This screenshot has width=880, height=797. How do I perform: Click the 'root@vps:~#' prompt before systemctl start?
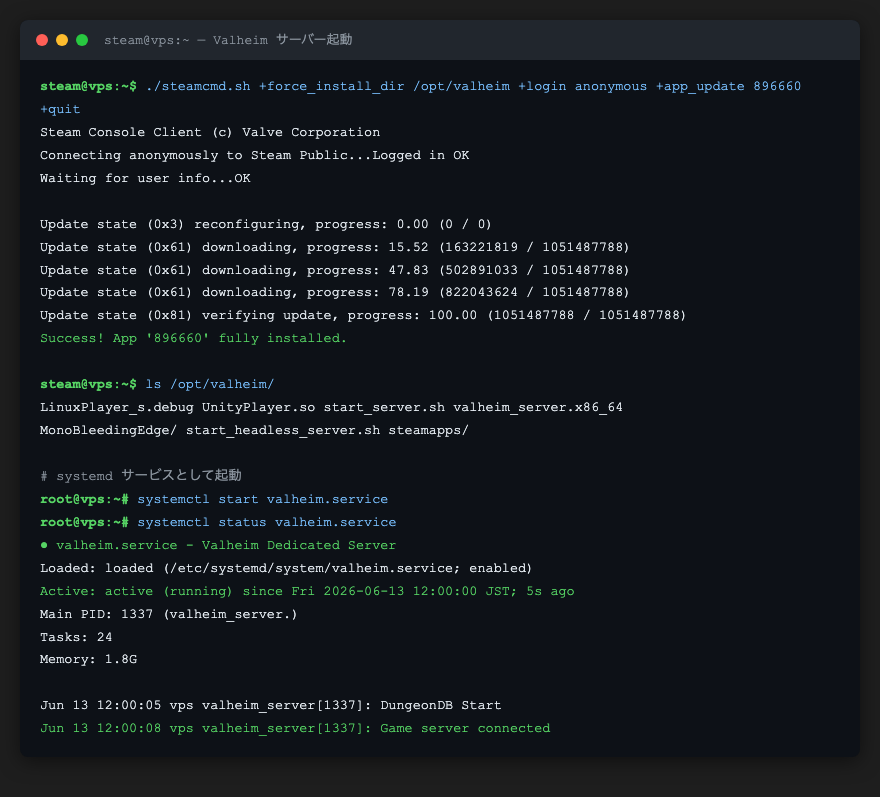tap(84, 500)
